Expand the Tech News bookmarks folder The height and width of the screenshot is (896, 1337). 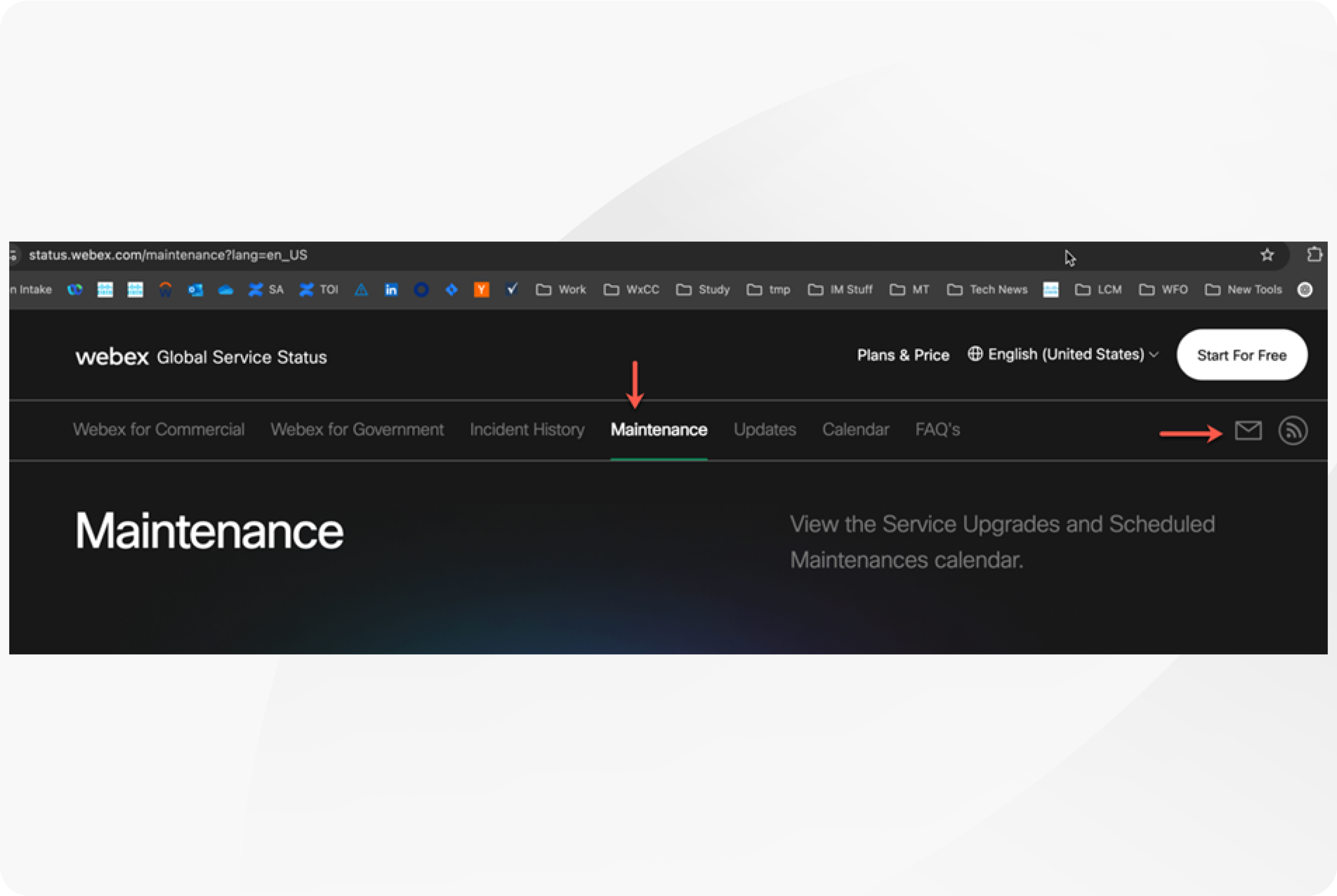[987, 290]
